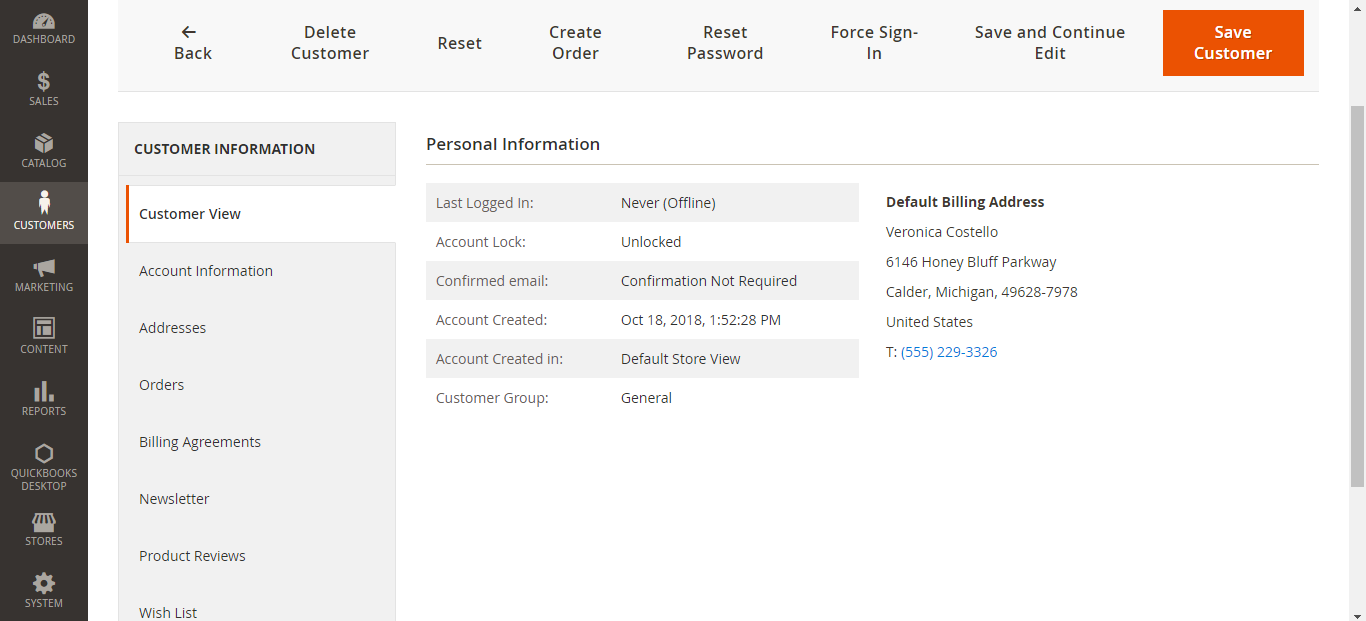1366x621 pixels.
Task: Select the Customers person icon
Action: tap(44, 203)
